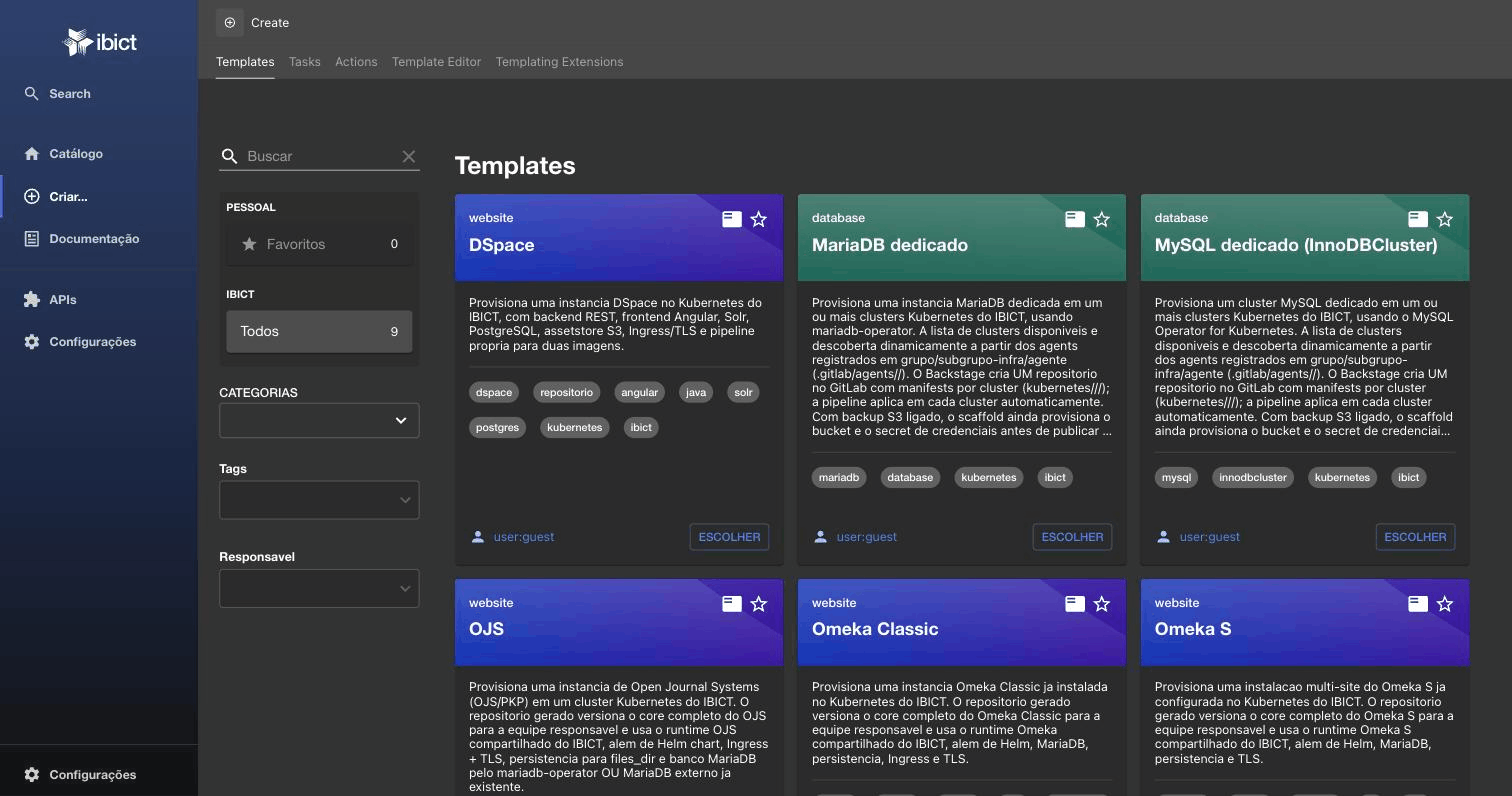1512x796 pixels.
Task: Open the sidebar Search magnifier
Action: coord(32,93)
